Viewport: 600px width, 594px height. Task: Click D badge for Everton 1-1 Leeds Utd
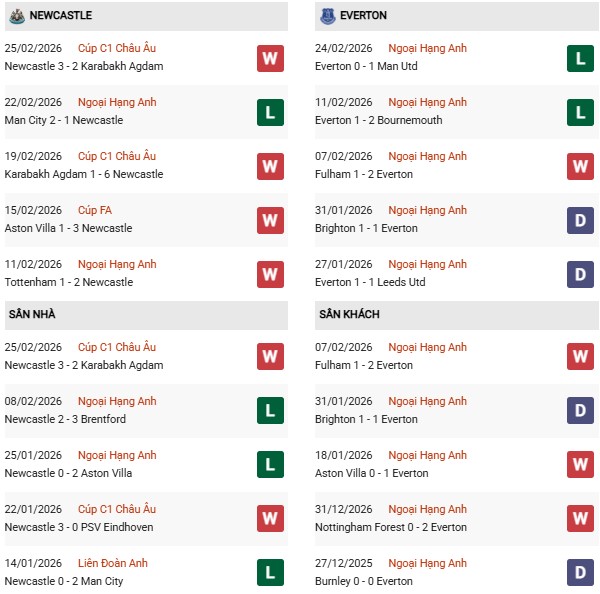point(580,274)
